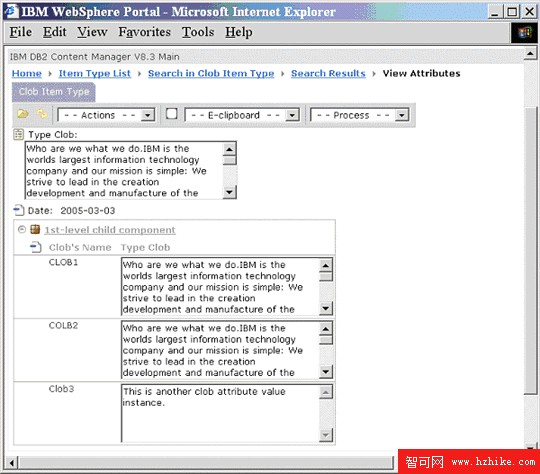Open the File menu
The height and width of the screenshot is (474, 540).
click(x=21, y=32)
